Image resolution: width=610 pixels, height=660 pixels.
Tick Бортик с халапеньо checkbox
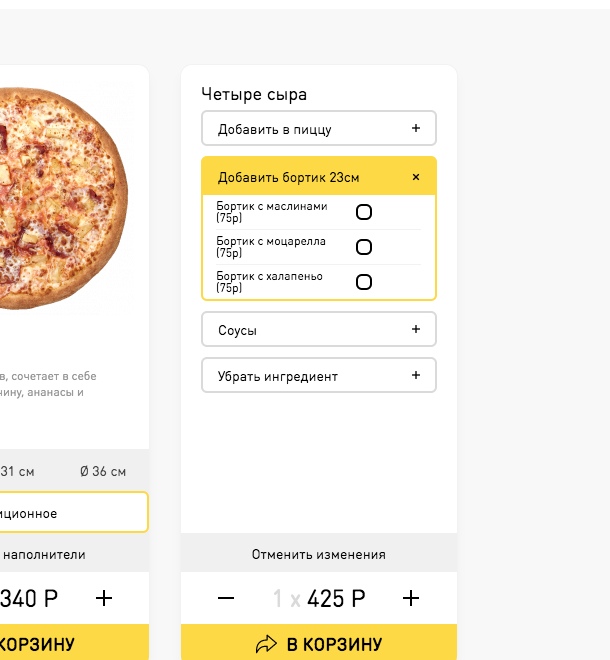[364, 282]
